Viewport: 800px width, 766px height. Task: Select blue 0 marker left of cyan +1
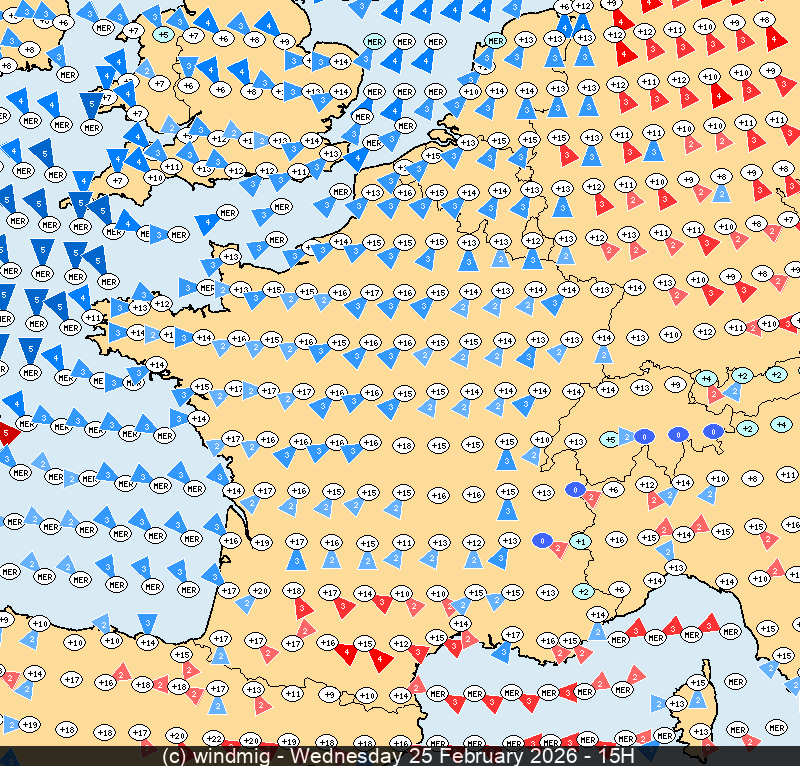point(542,540)
